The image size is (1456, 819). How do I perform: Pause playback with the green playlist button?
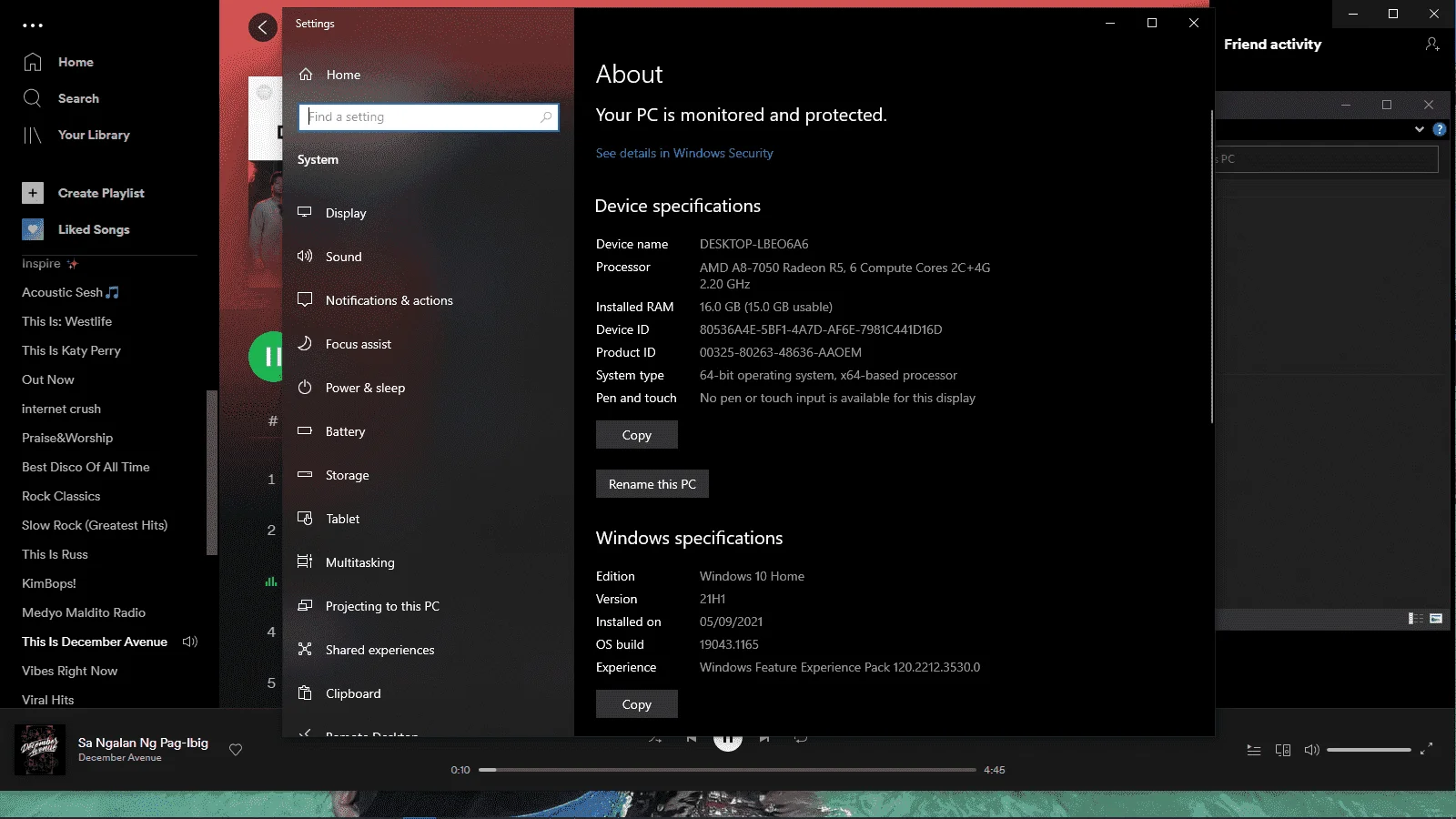click(266, 357)
